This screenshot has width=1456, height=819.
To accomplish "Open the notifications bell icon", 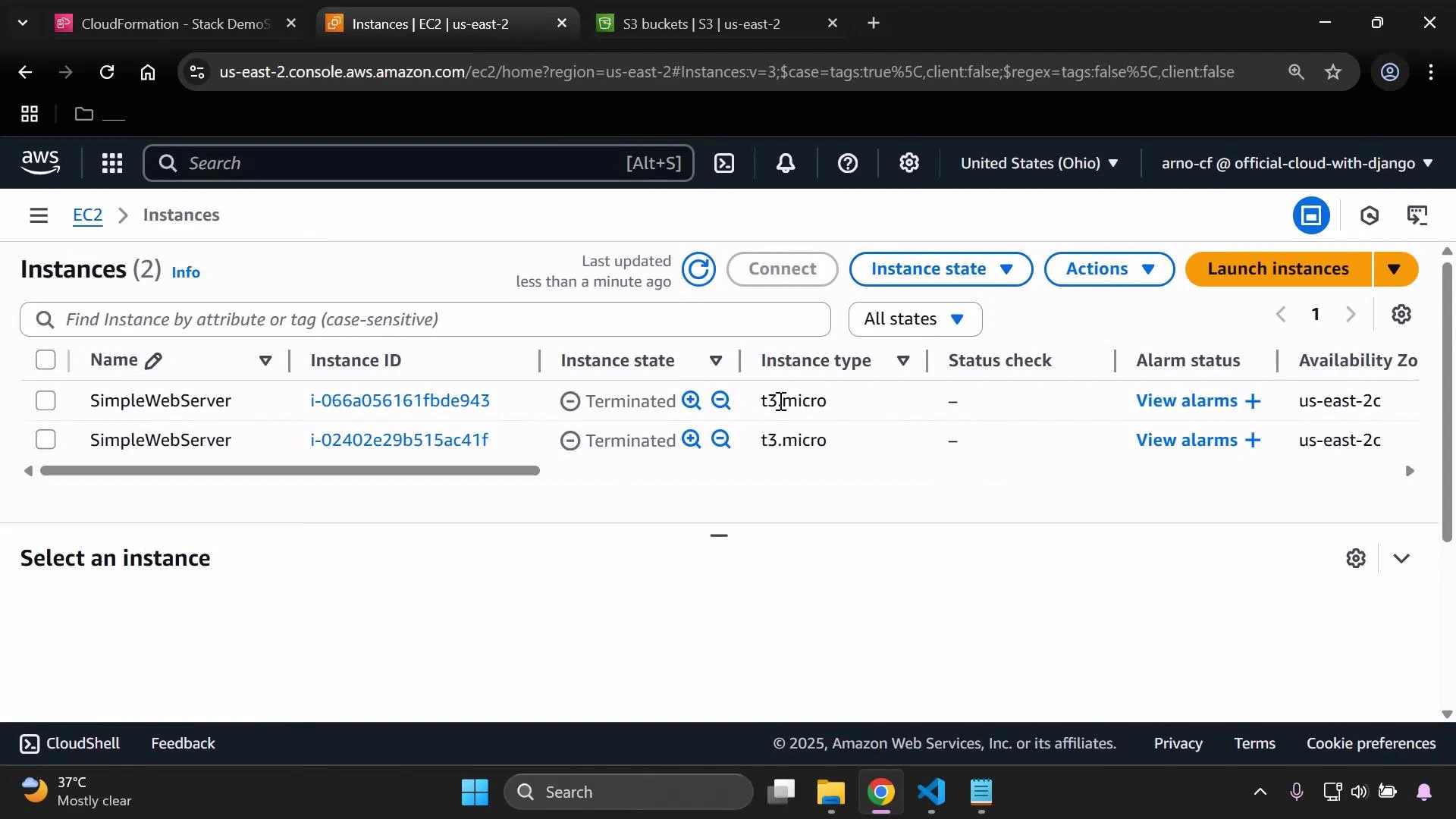I will [x=786, y=163].
